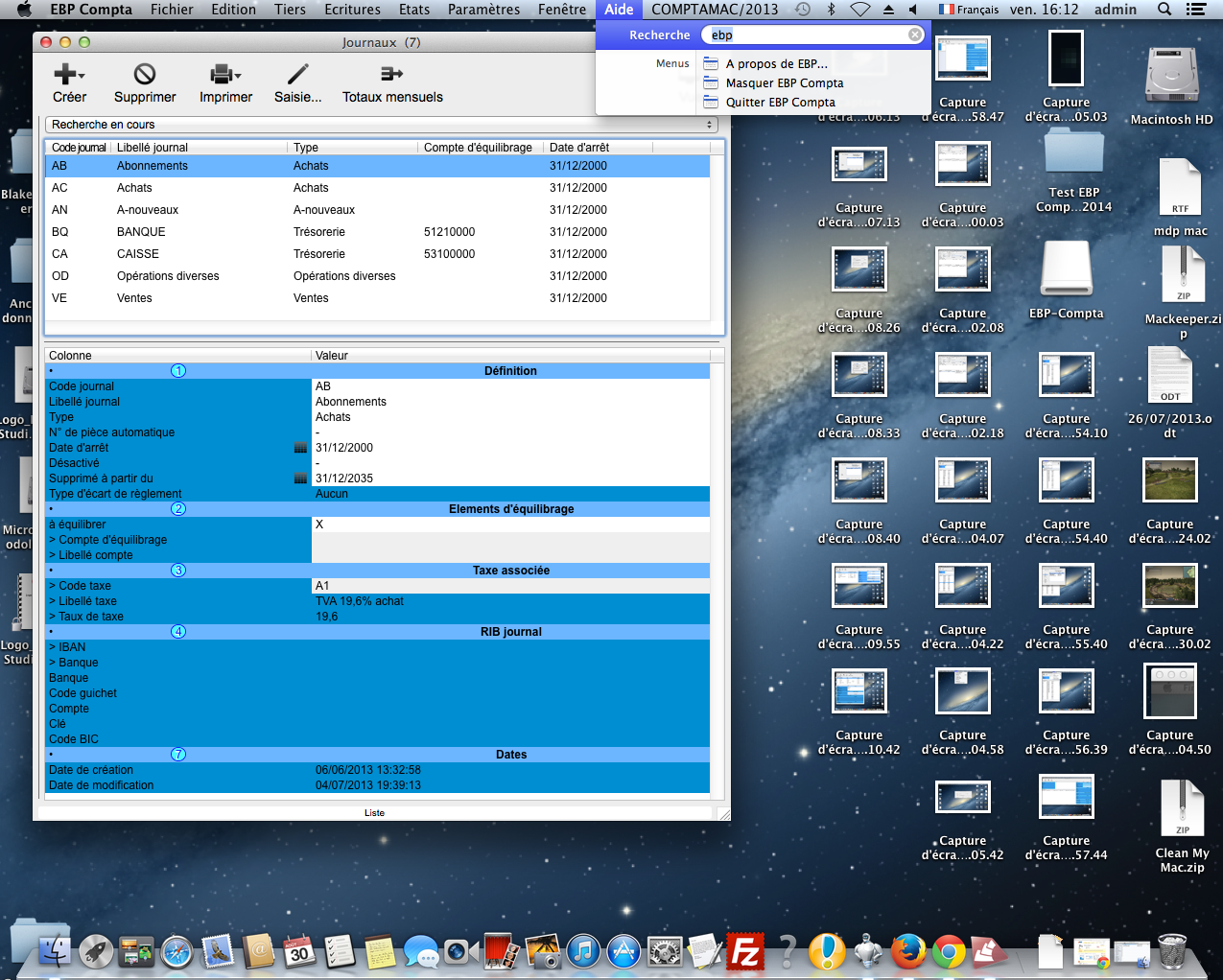Select the VE Ventes journal row
This screenshot has height=980, width=1223.
click(378, 298)
